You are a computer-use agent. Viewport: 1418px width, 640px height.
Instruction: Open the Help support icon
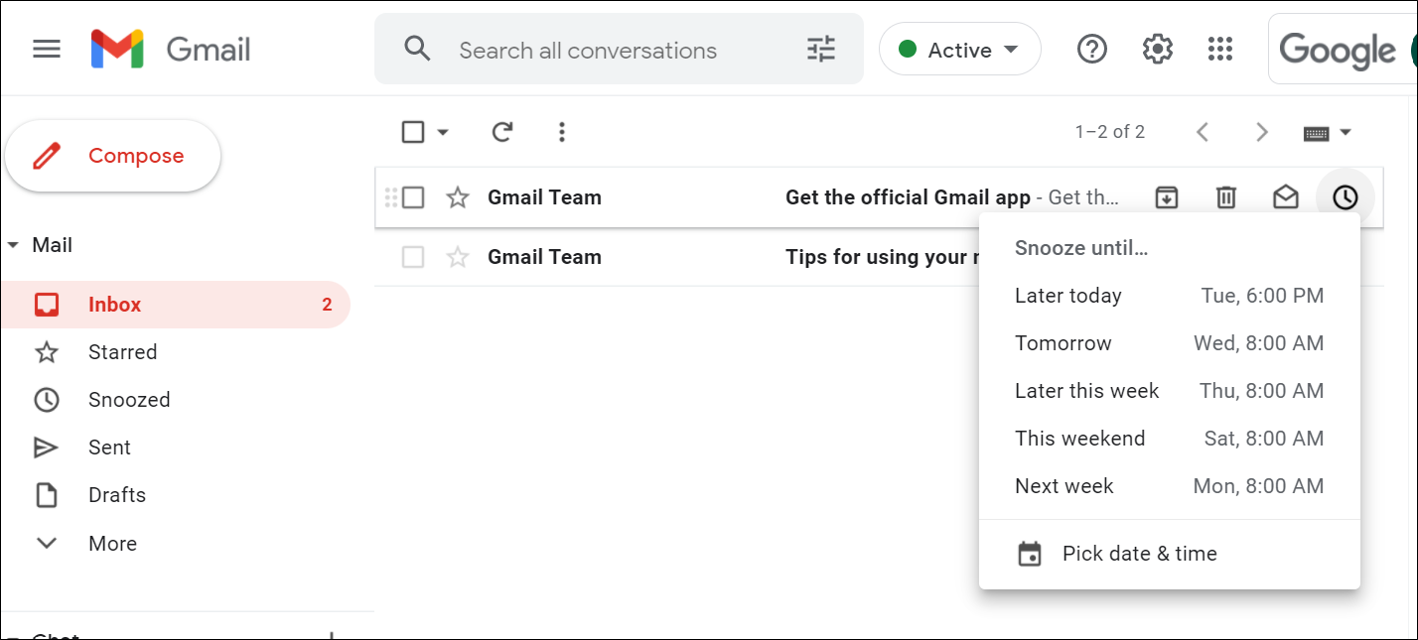point(1092,49)
